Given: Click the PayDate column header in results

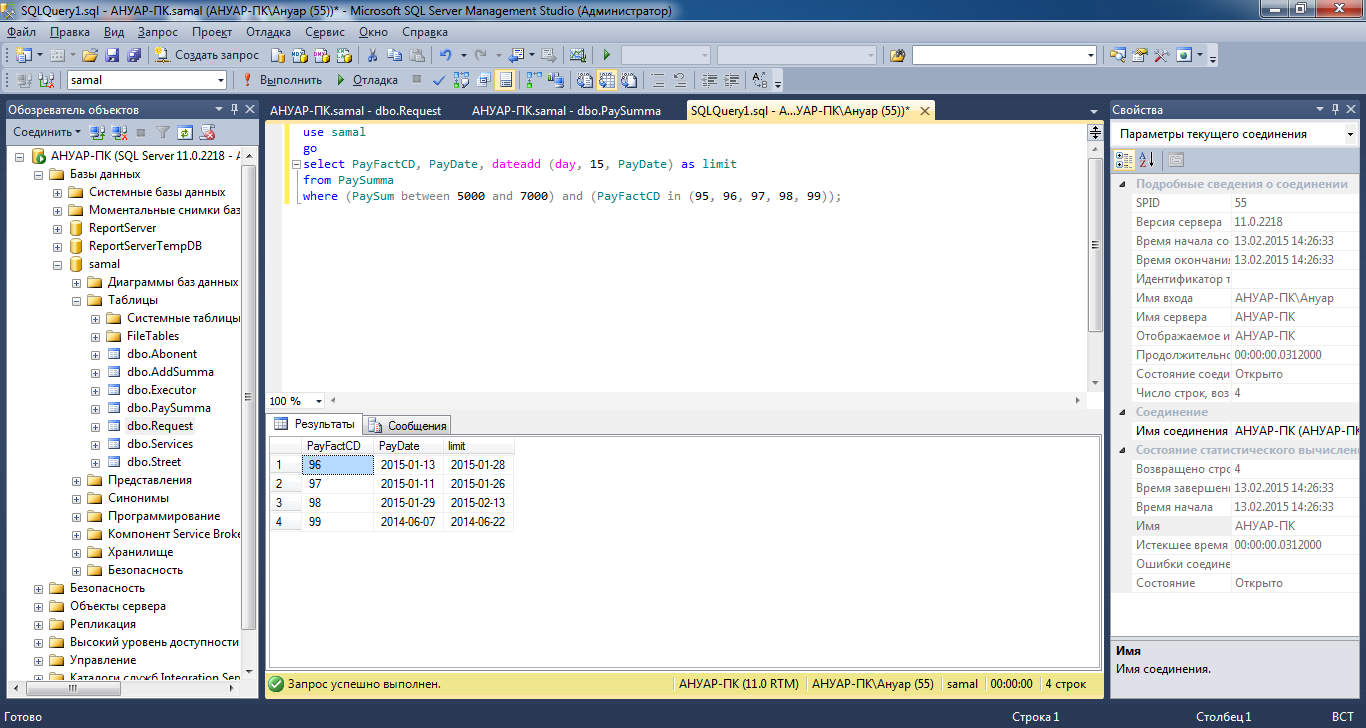Looking at the screenshot, I should pos(409,446).
